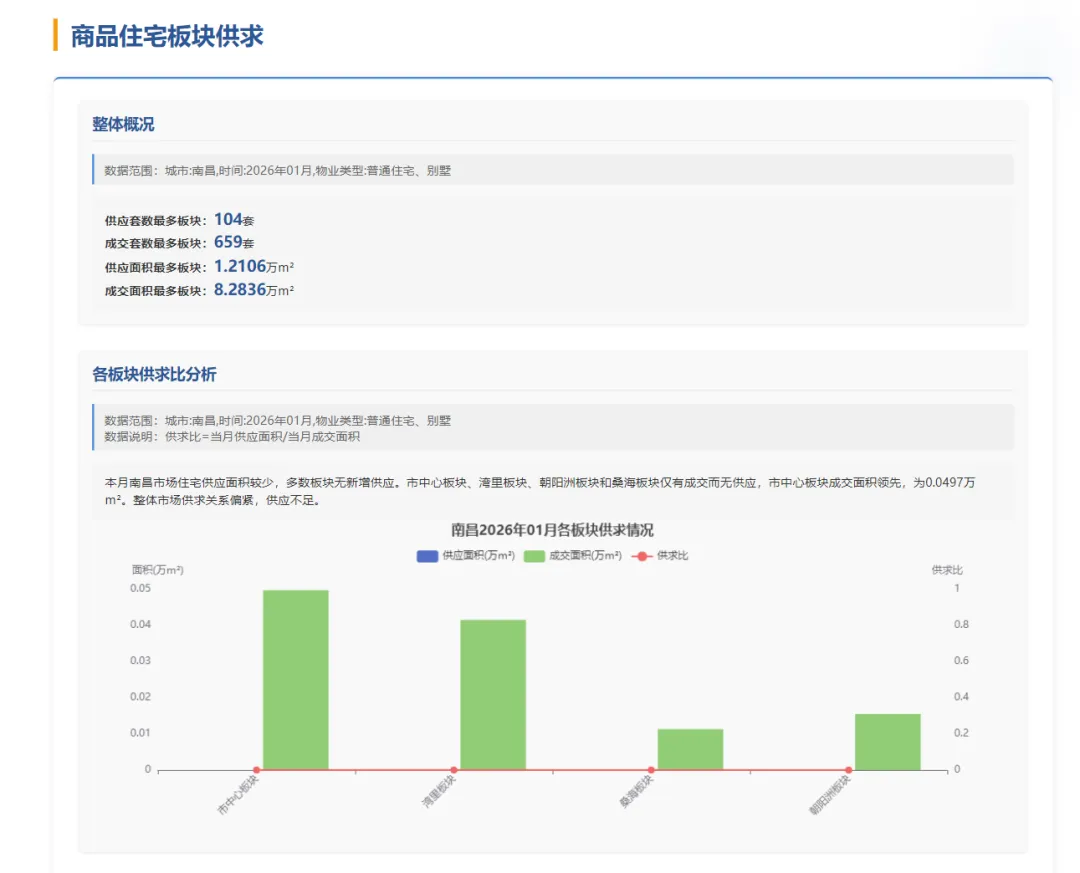The width and height of the screenshot is (1080, 873).
Task: Click the right axis title 供求比
Action: (947, 570)
